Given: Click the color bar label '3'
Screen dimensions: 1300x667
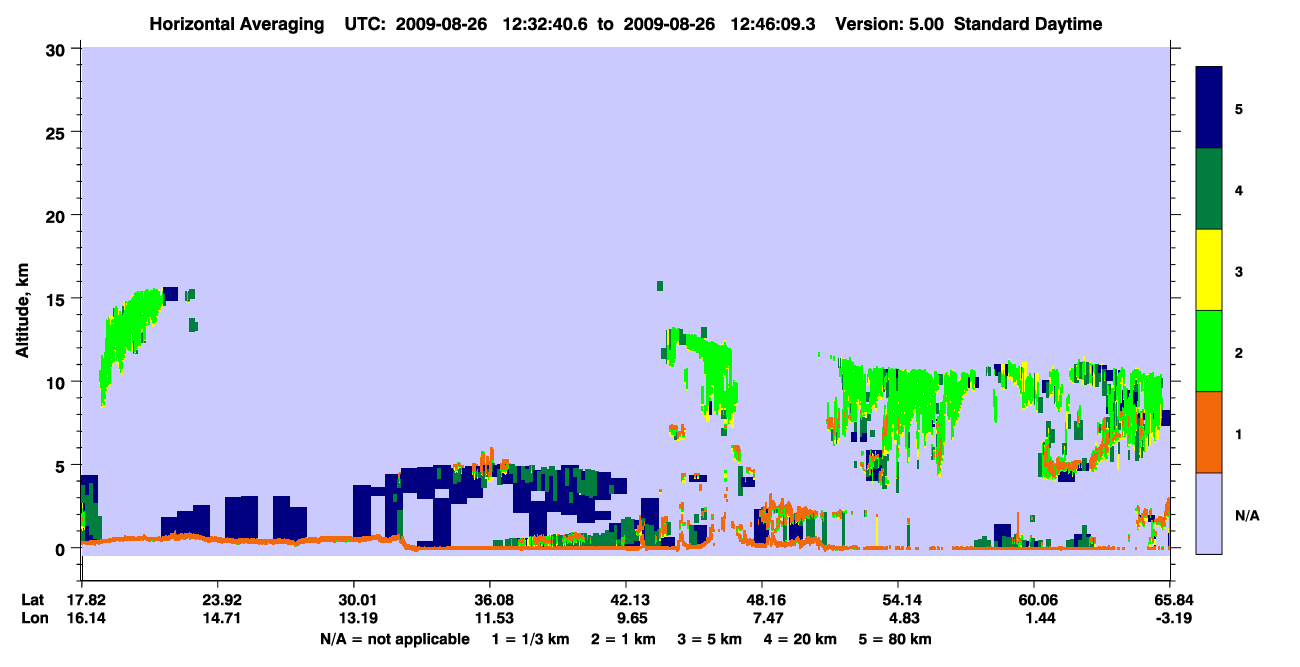Looking at the screenshot, I should click(1239, 270).
